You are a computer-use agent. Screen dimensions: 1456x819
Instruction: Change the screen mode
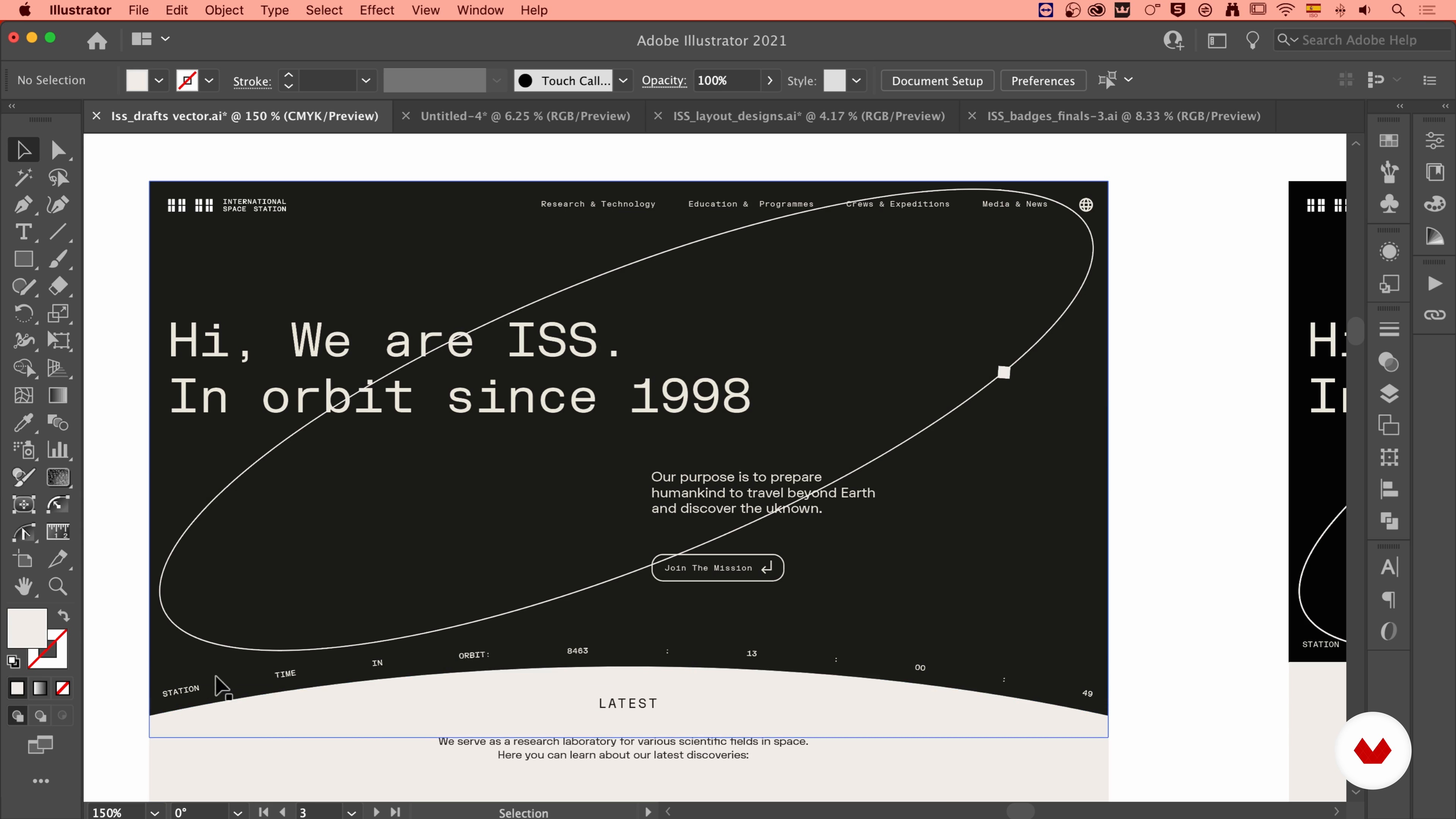click(x=40, y=745)
